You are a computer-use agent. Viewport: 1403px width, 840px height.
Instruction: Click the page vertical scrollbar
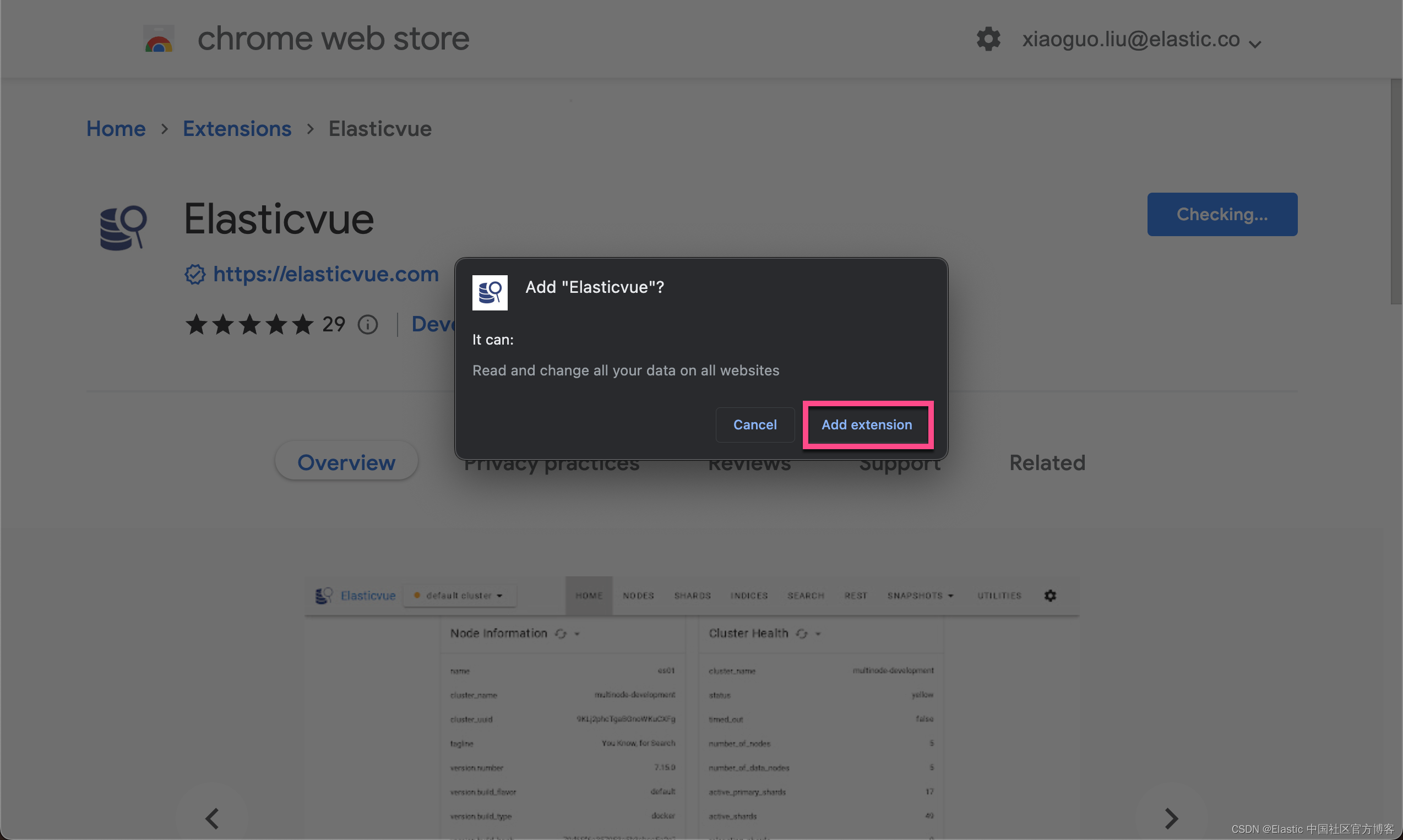[1396, 193]
